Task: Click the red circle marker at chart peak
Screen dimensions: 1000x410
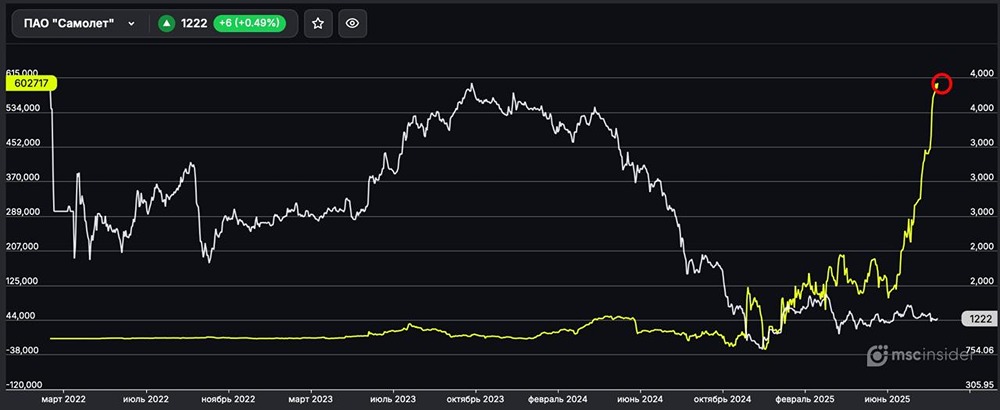Action: point(940,83)
